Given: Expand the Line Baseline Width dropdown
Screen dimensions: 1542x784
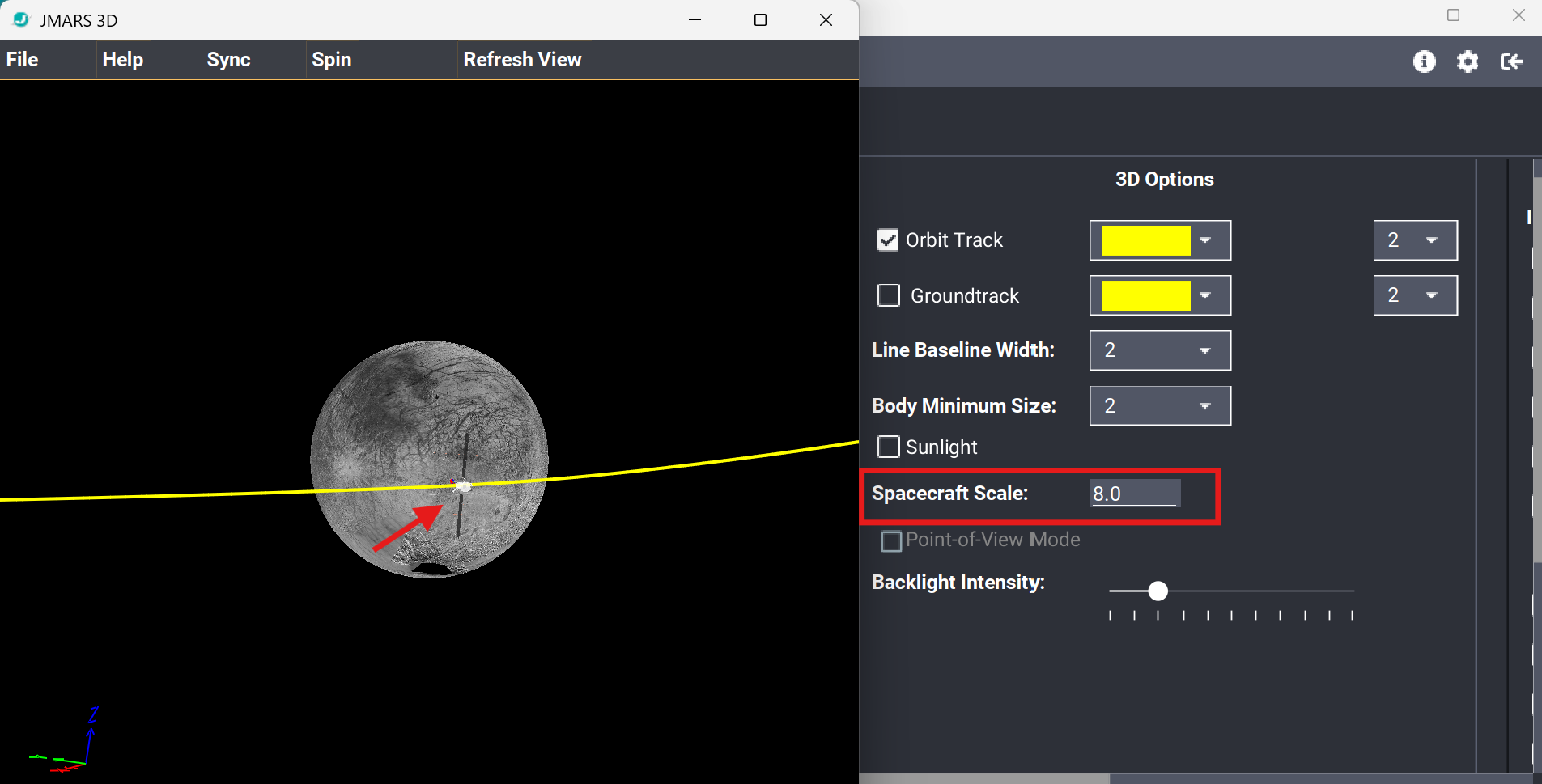Looking at the screenshot, I should click(1161, 350).
